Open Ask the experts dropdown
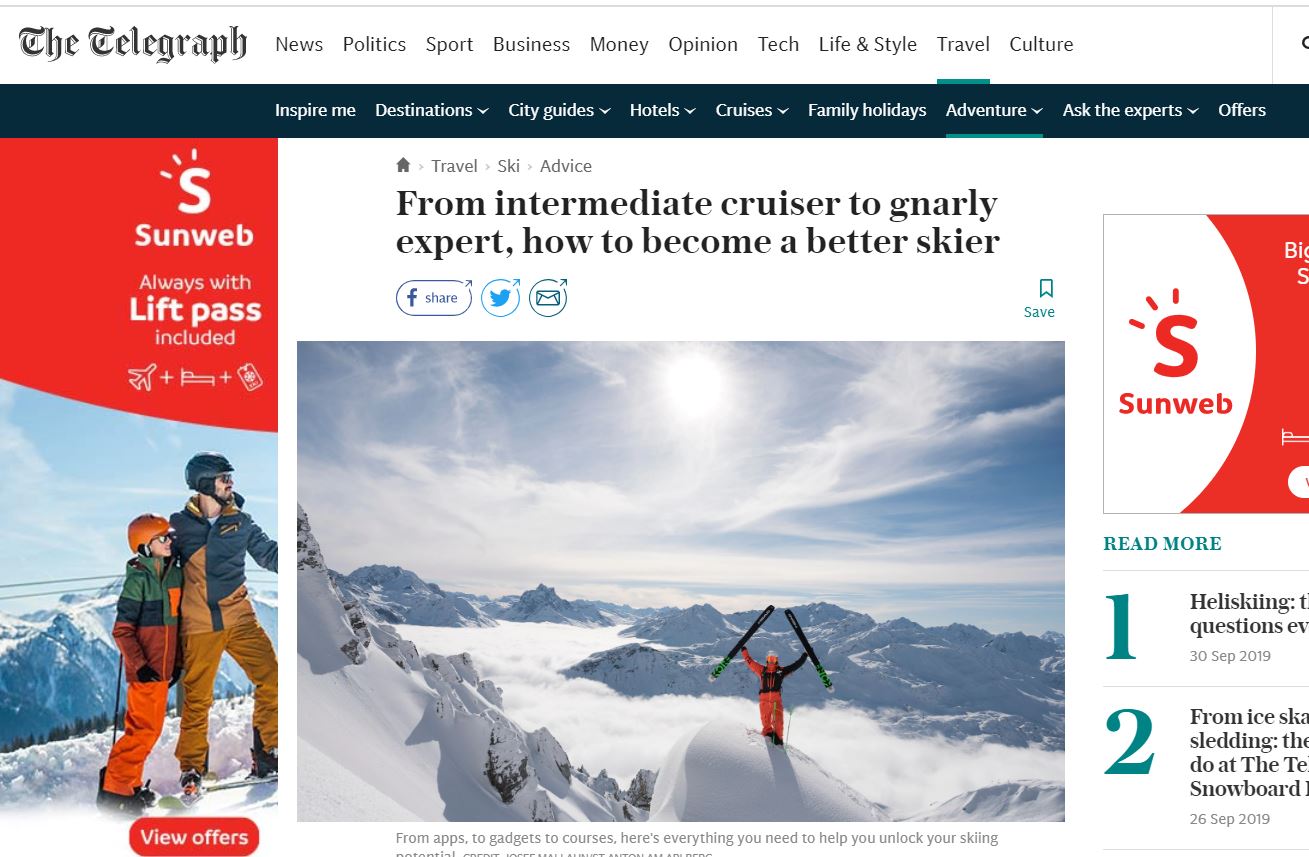Screen dimensions: 1309x857 1130,110
